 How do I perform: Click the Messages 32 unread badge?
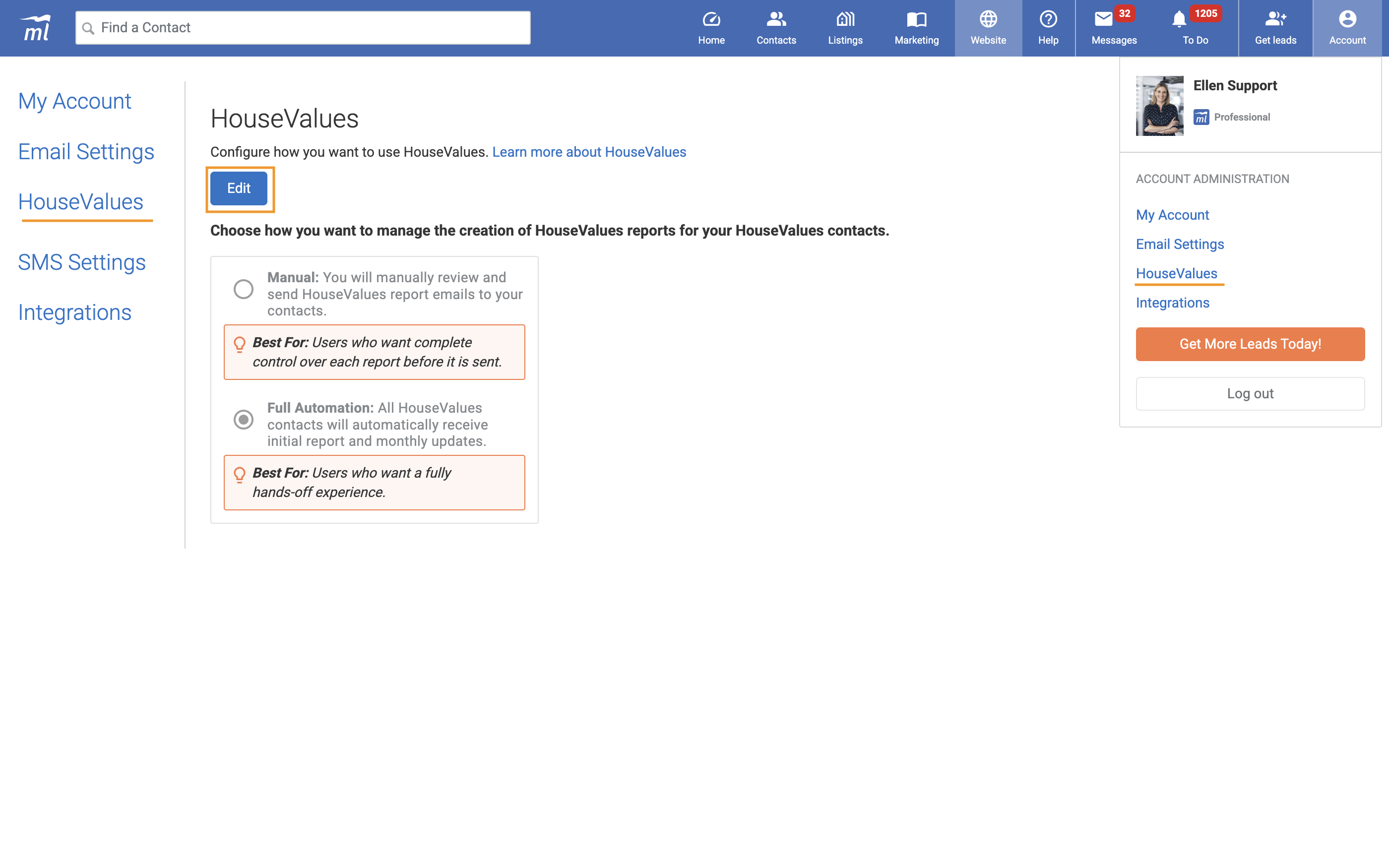[x=1124, y=14]
